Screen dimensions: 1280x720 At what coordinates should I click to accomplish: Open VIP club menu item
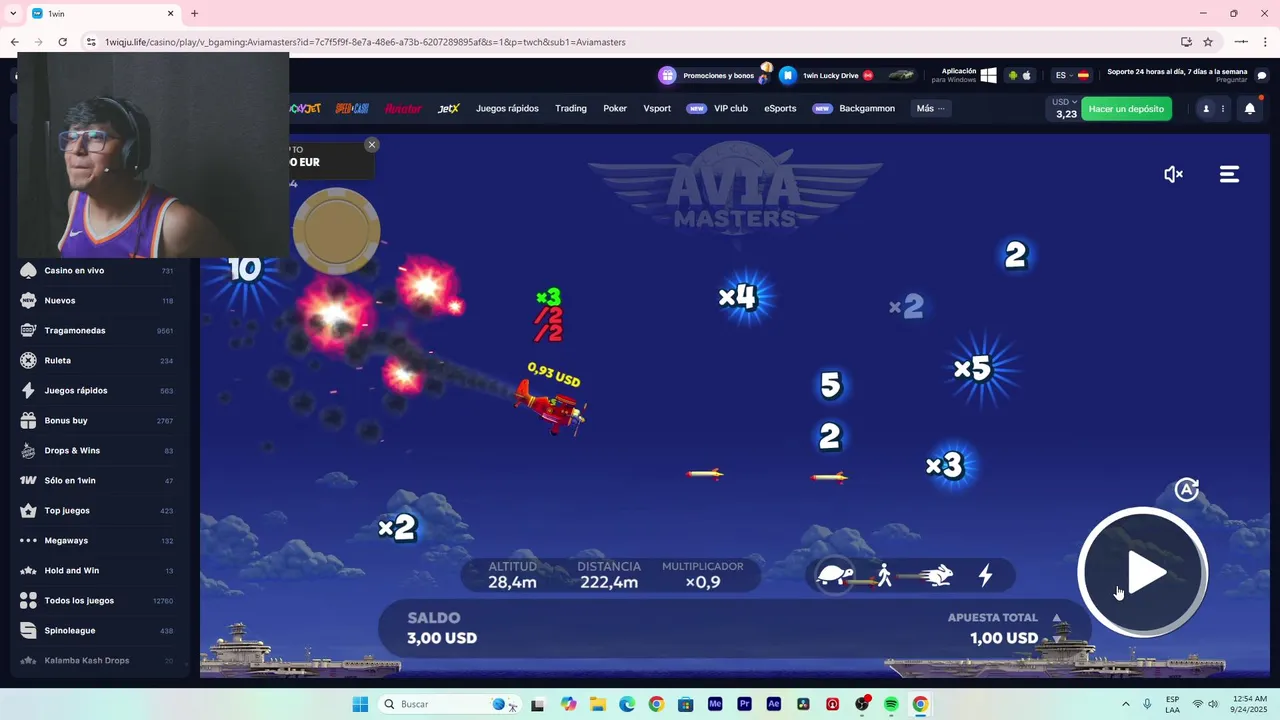pyautogui.click(x=717, y=108)
